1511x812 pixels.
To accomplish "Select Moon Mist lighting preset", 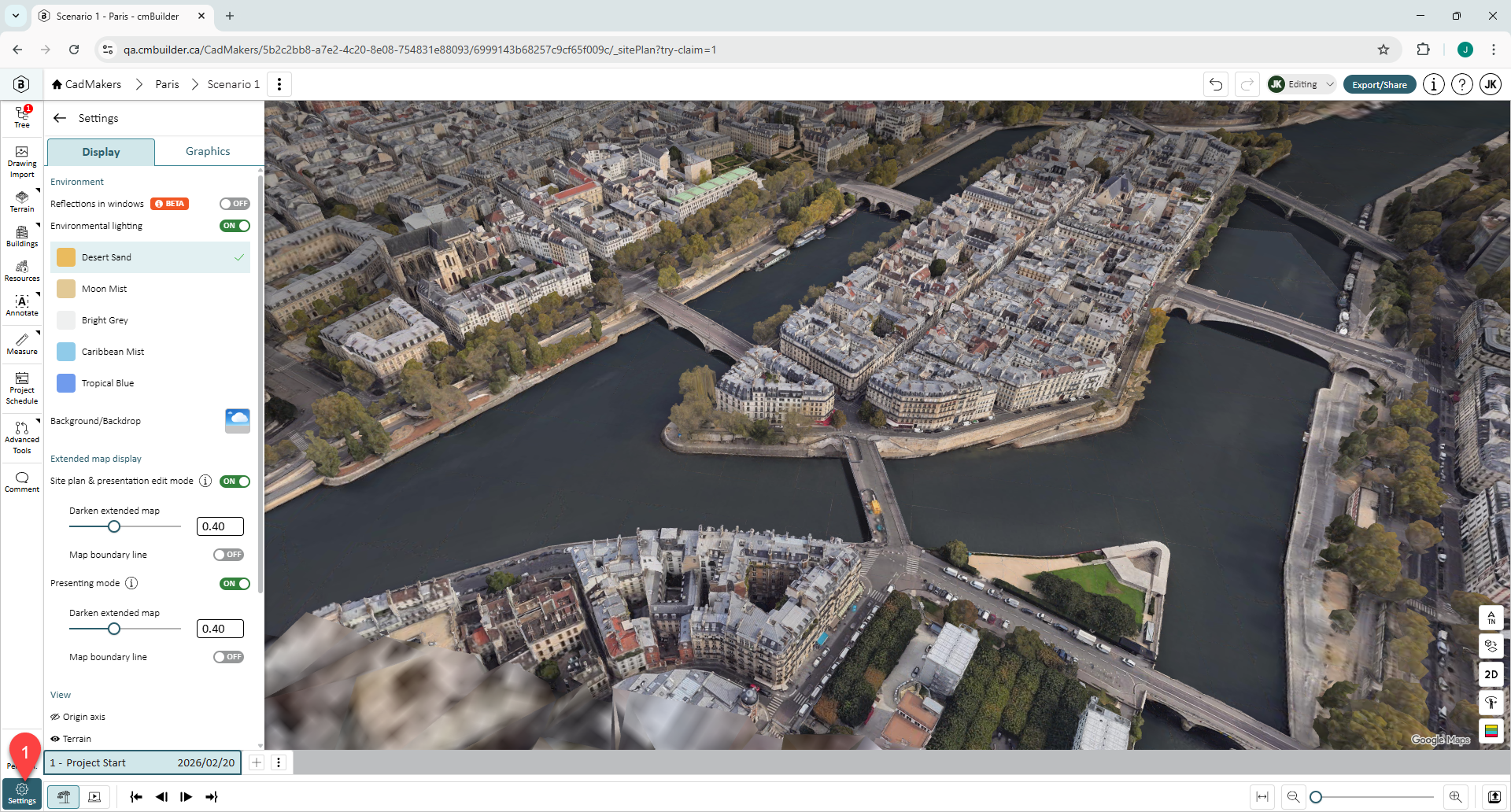I will tap(150, 289).
